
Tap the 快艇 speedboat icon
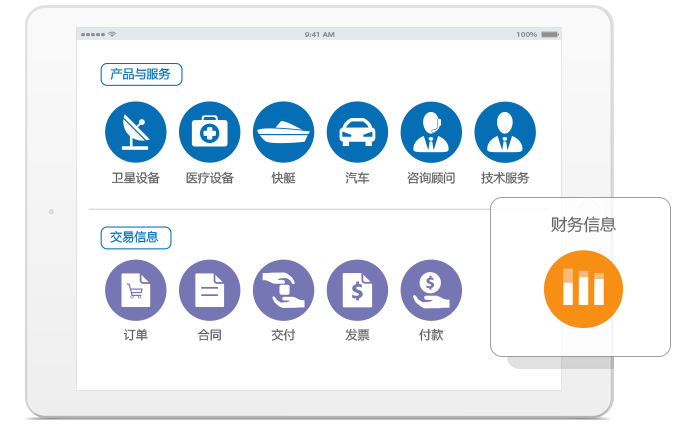[283, 132]
